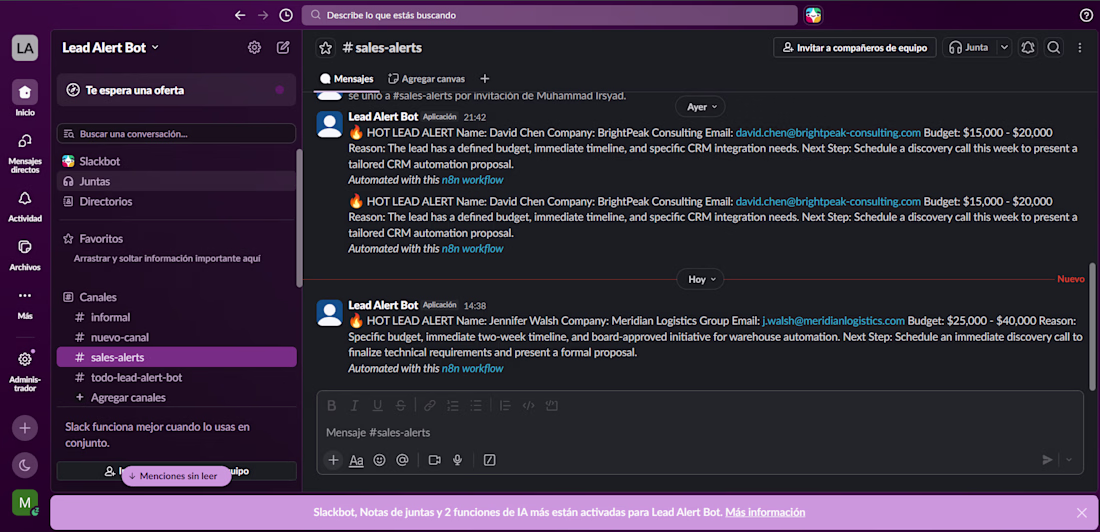
Task: Open Juntas in the sidebar
Action: point(176,181)
